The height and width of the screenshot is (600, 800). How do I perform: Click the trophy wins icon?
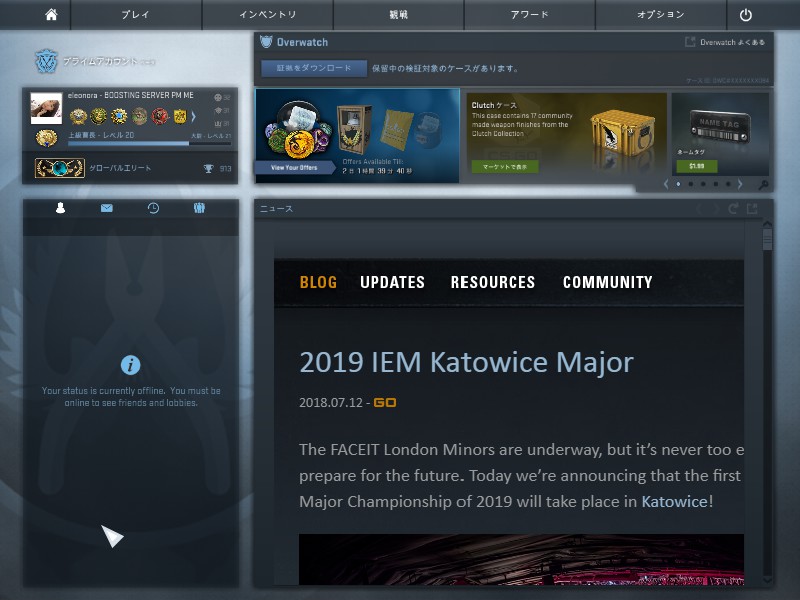[x=208, y=168]
